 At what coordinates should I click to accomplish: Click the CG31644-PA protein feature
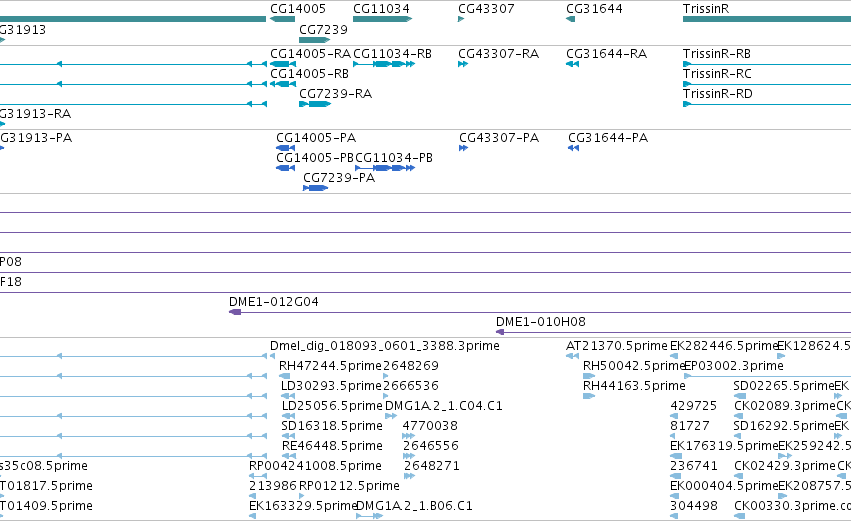click(574, 148)
